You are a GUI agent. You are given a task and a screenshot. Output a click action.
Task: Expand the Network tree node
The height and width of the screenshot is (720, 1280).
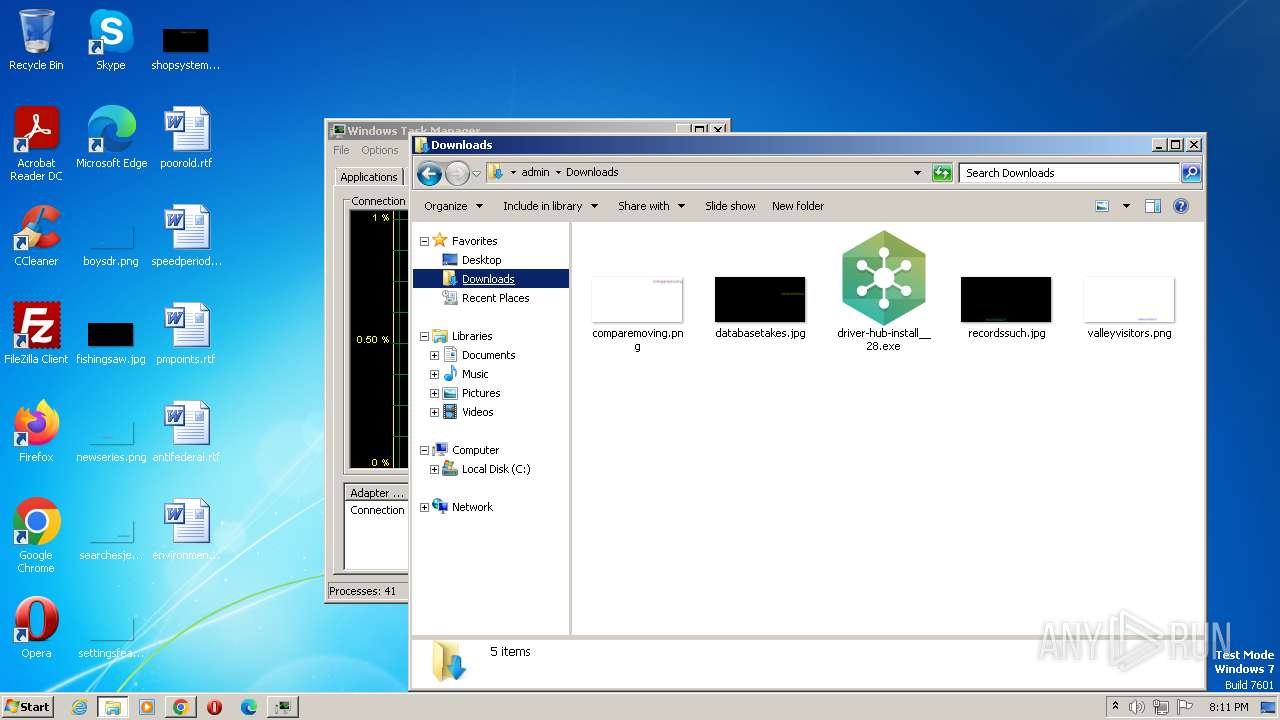[x=424, y=507]
